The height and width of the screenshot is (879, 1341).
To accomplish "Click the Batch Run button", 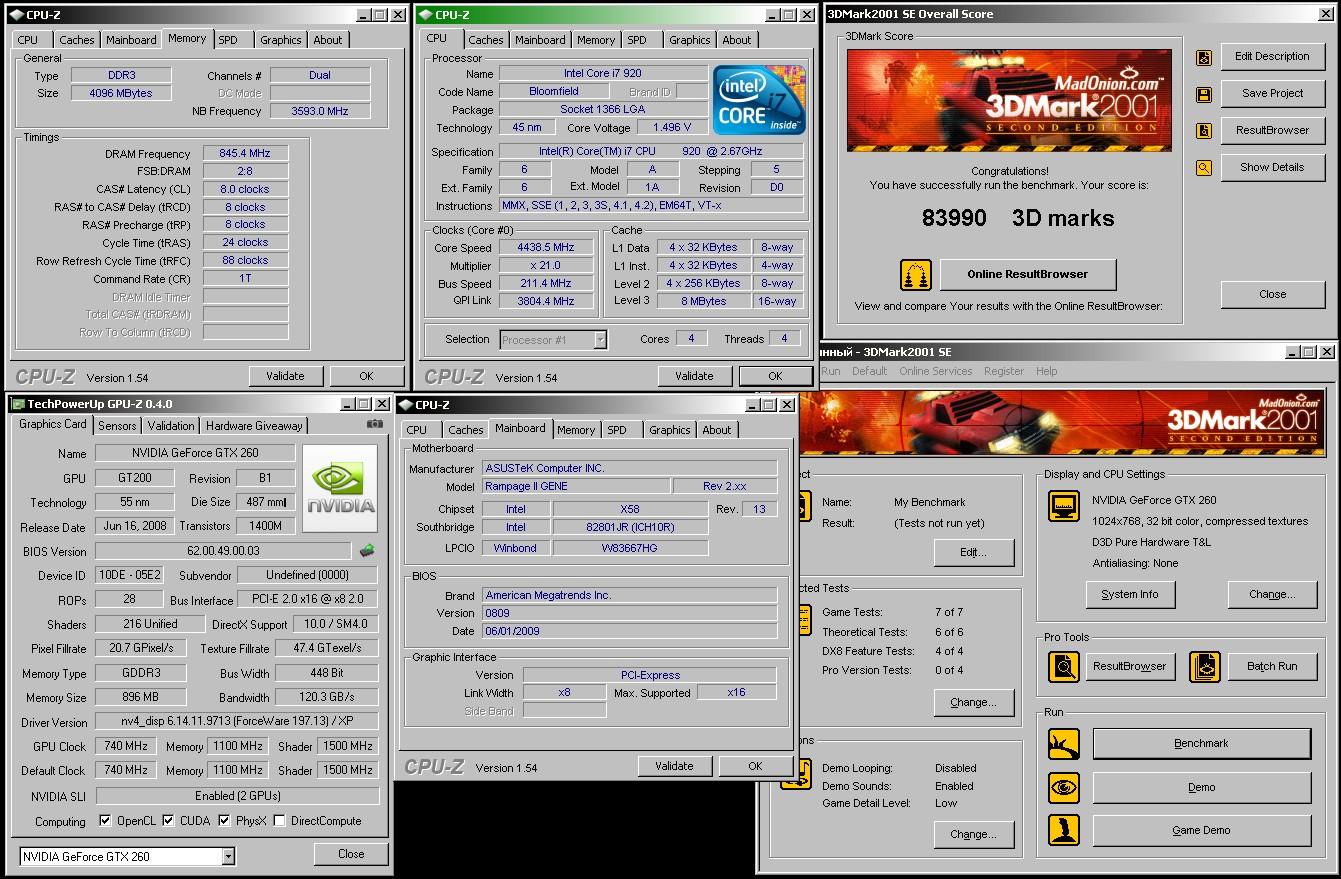I will click(1272, 666).
